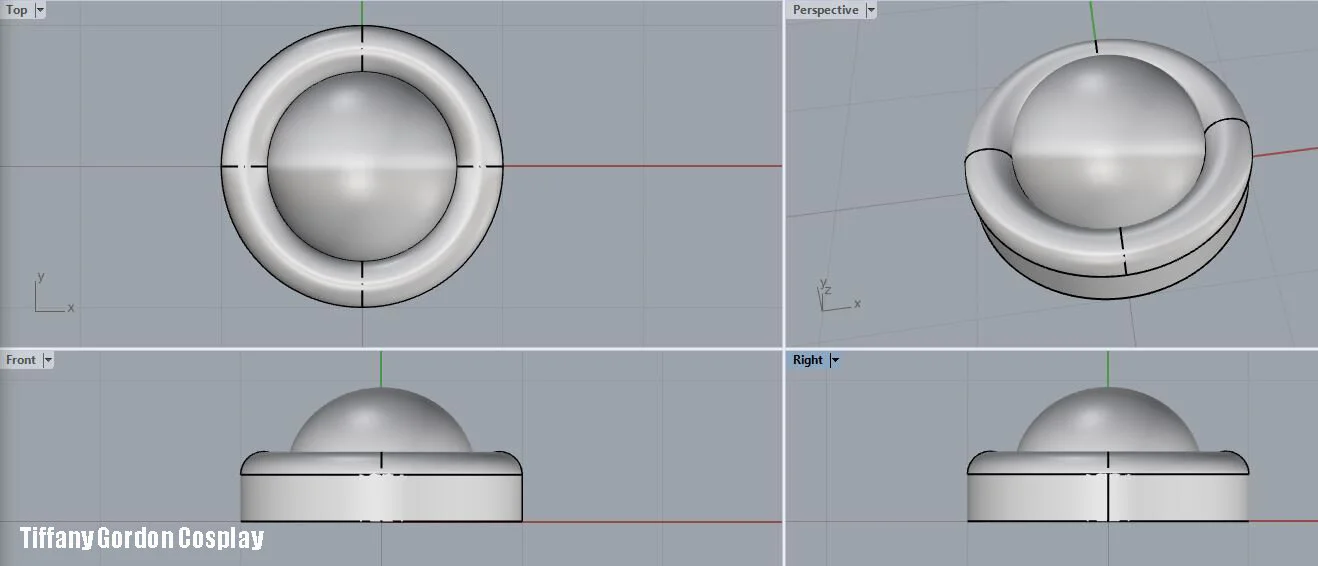
Task: Select the cylinder base in the Right viewport
Action: point(1108,497)
